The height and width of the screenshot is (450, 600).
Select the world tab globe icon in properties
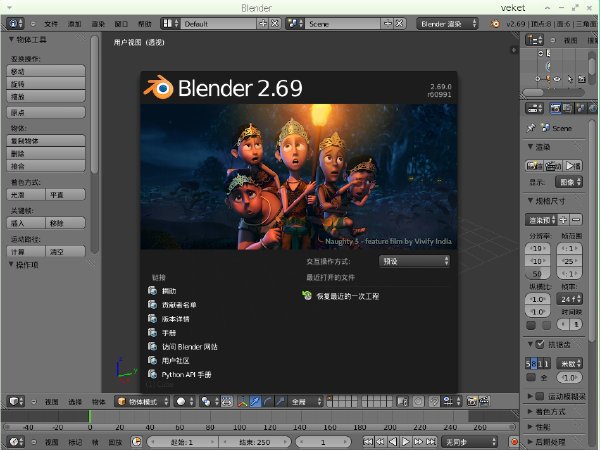point(592,108)
